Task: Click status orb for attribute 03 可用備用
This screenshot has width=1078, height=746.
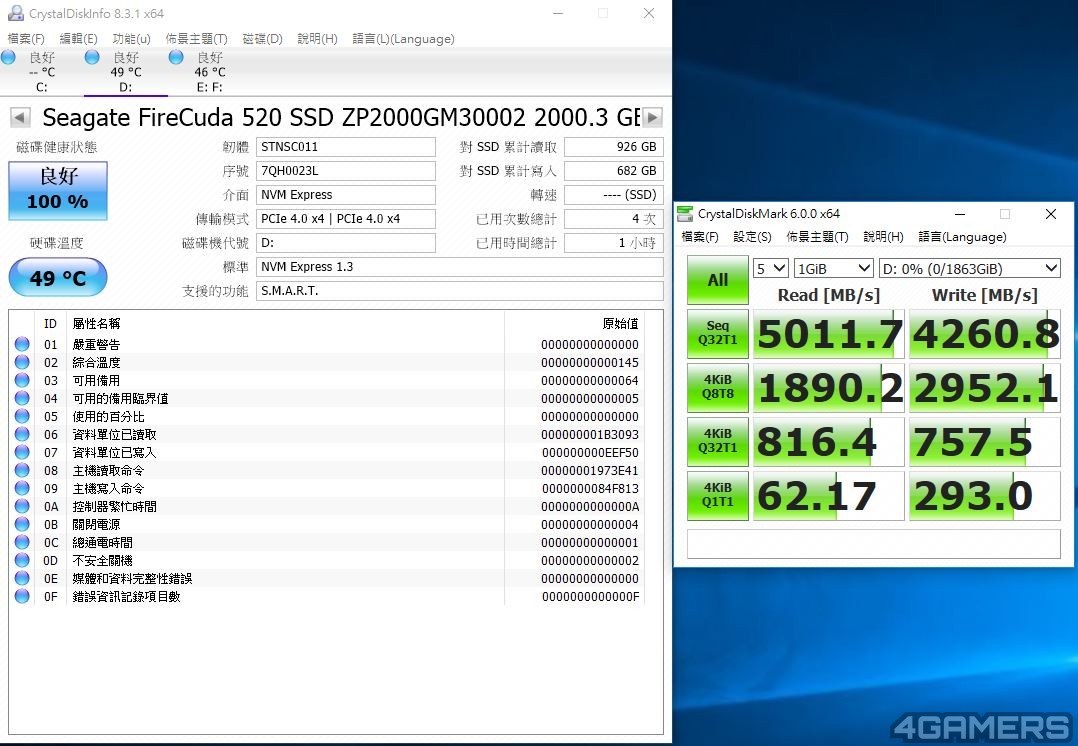Action: (22, 380)
